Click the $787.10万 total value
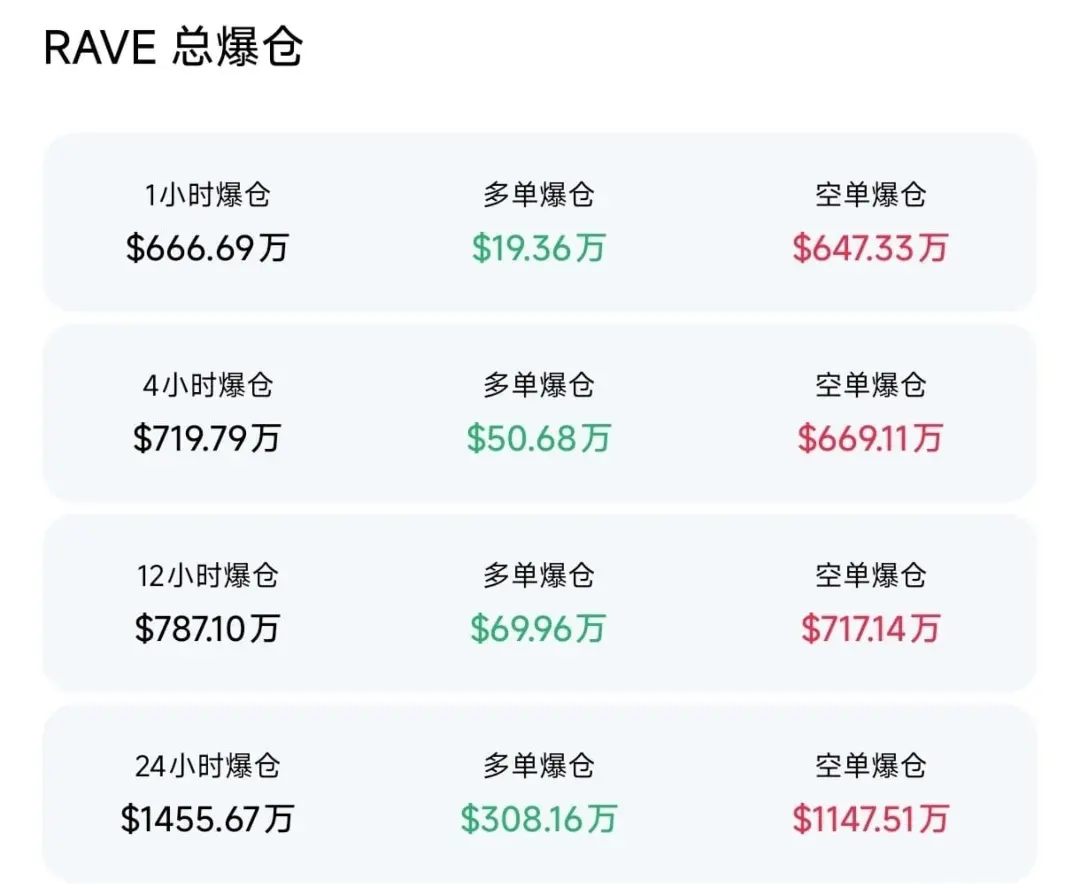The width and height of the screenshot is (1080, 884). 207,629
